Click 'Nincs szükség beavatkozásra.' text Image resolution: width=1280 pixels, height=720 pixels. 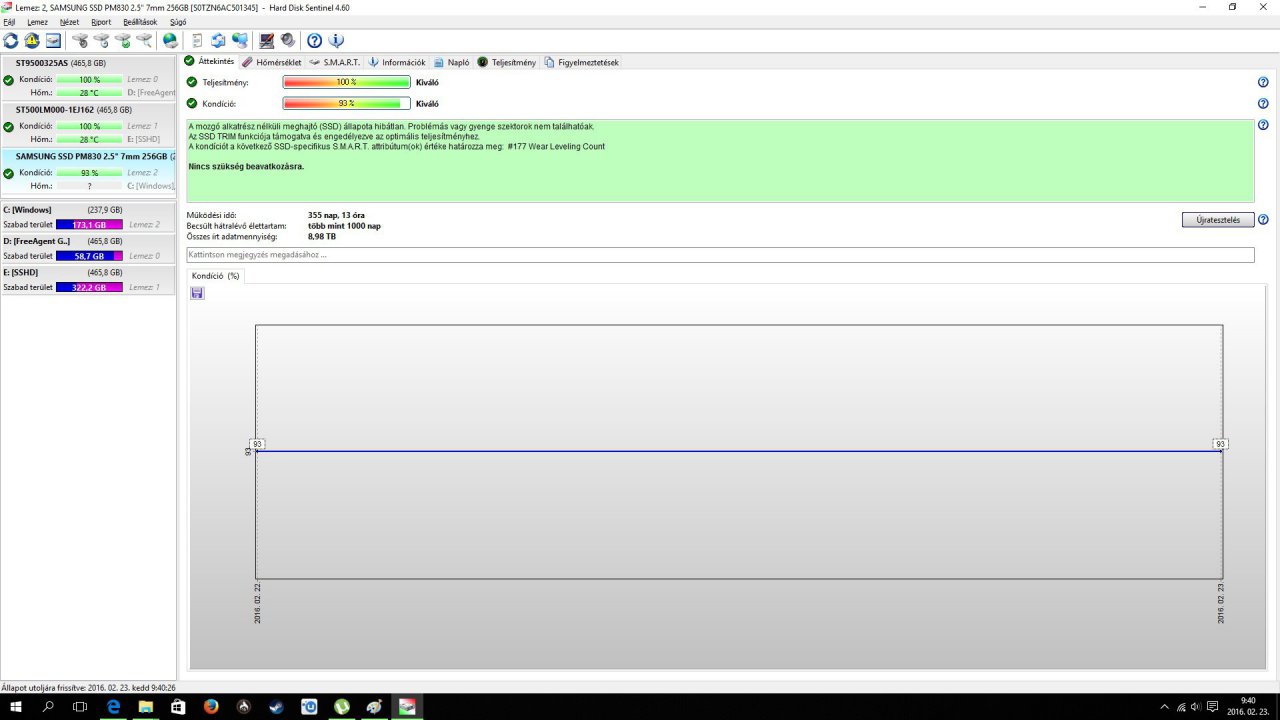(x=246, y=166)
